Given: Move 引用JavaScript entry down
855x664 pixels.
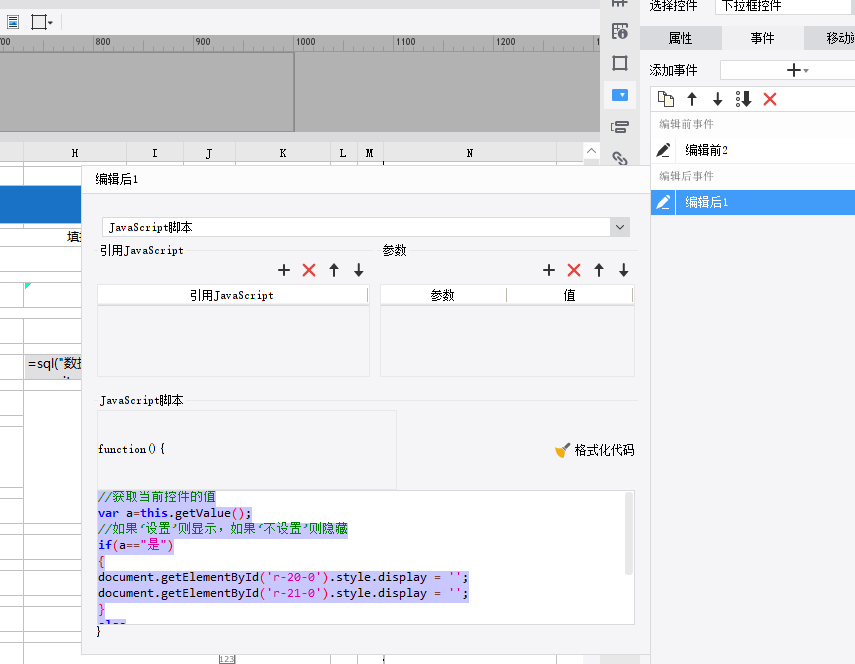Looking at the screenshot, I should tap(358, 270).
